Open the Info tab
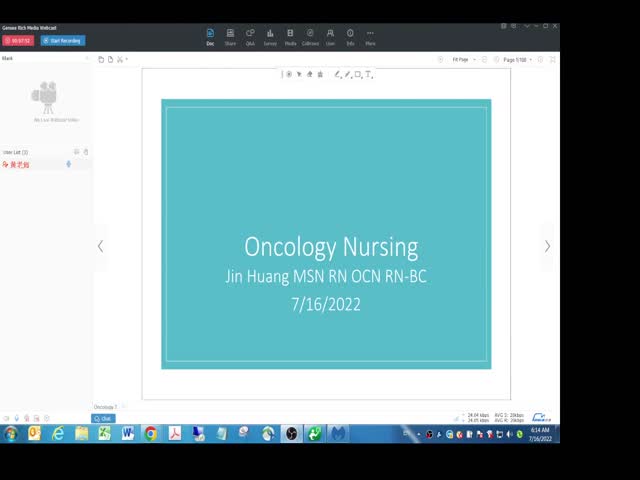Screen dimensions: 640x480 click(x=350, y=37)
